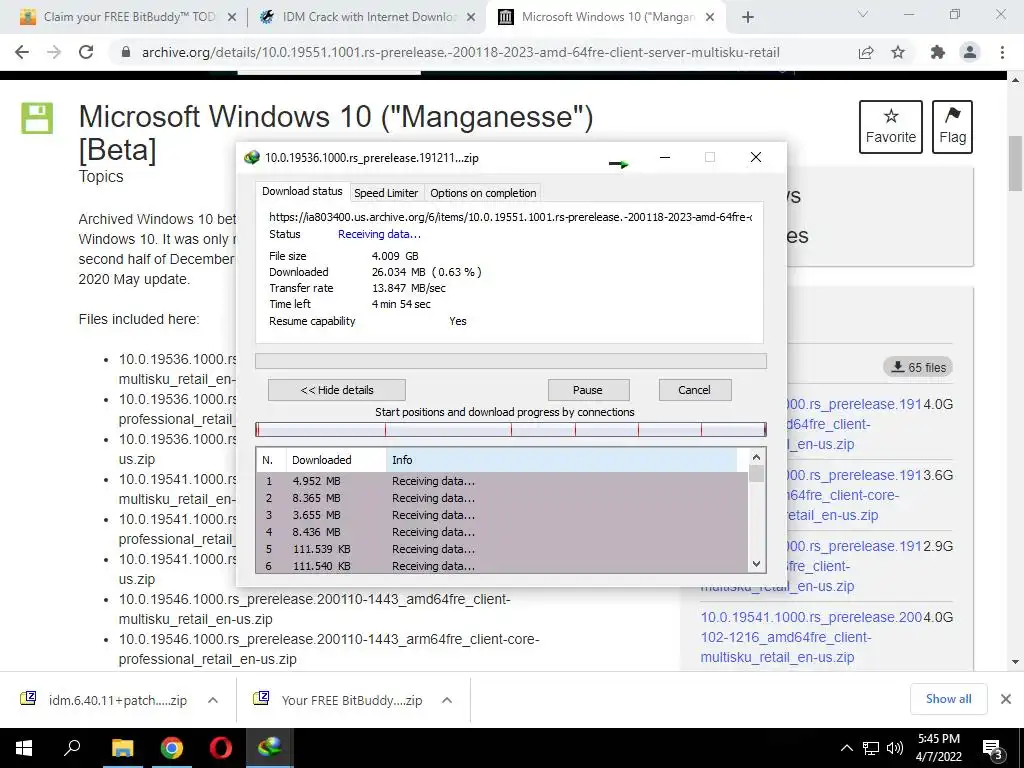Open network status tray icon

871,748
